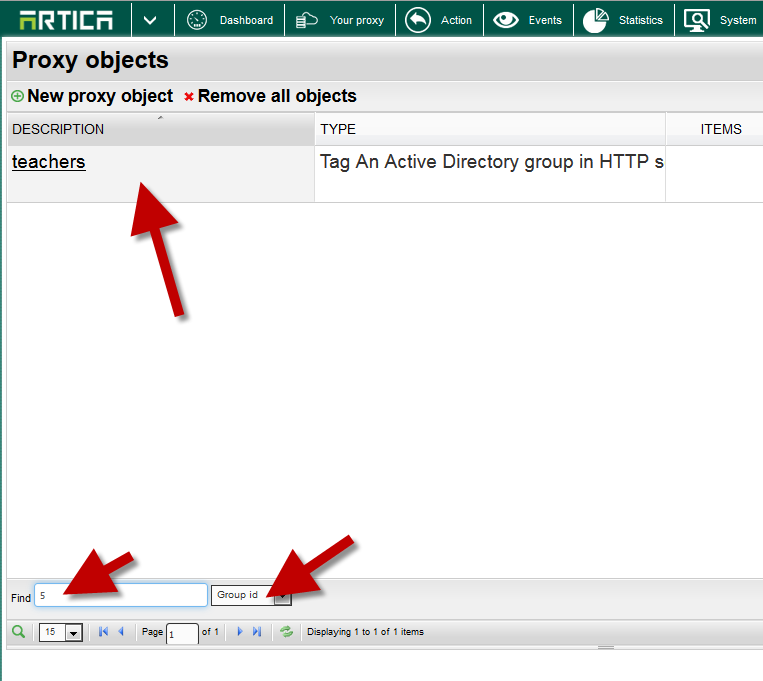The image size is (763, 681).
Task: Click the green plus icon for New proxy object
Action: click(x=18, y=96)
